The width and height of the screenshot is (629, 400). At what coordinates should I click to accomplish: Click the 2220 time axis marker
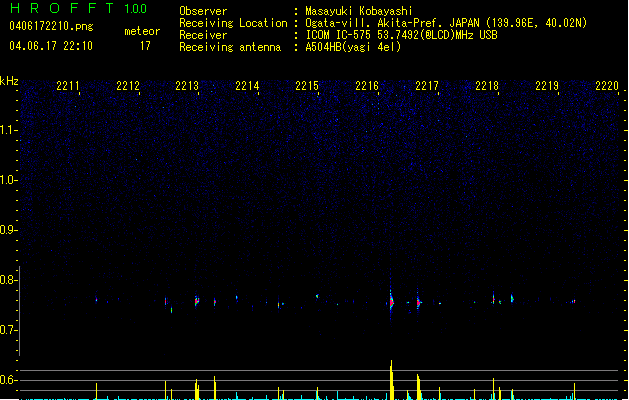[x=607, y=86]
